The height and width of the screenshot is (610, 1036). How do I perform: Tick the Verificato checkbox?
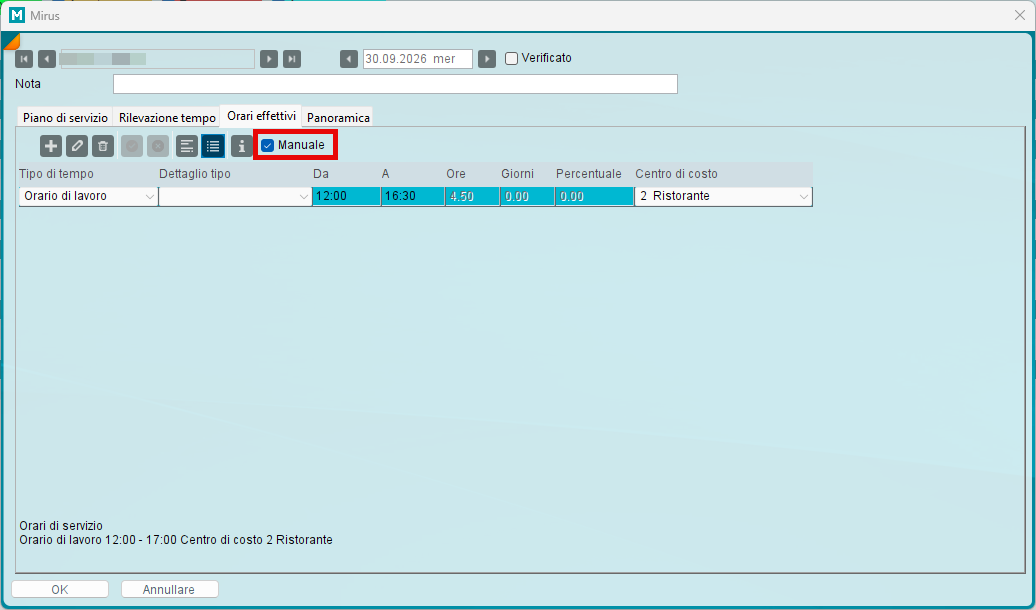coord(511,58)
